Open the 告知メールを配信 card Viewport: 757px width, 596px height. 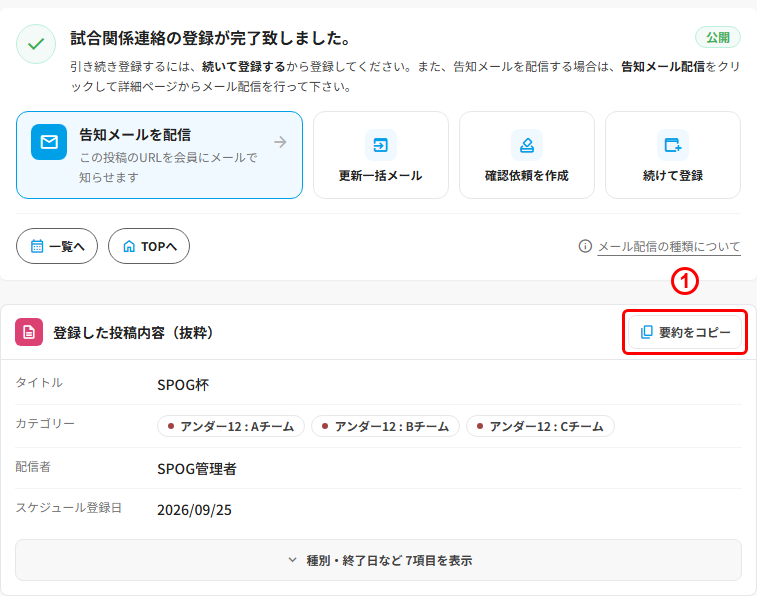coord(159,155)
